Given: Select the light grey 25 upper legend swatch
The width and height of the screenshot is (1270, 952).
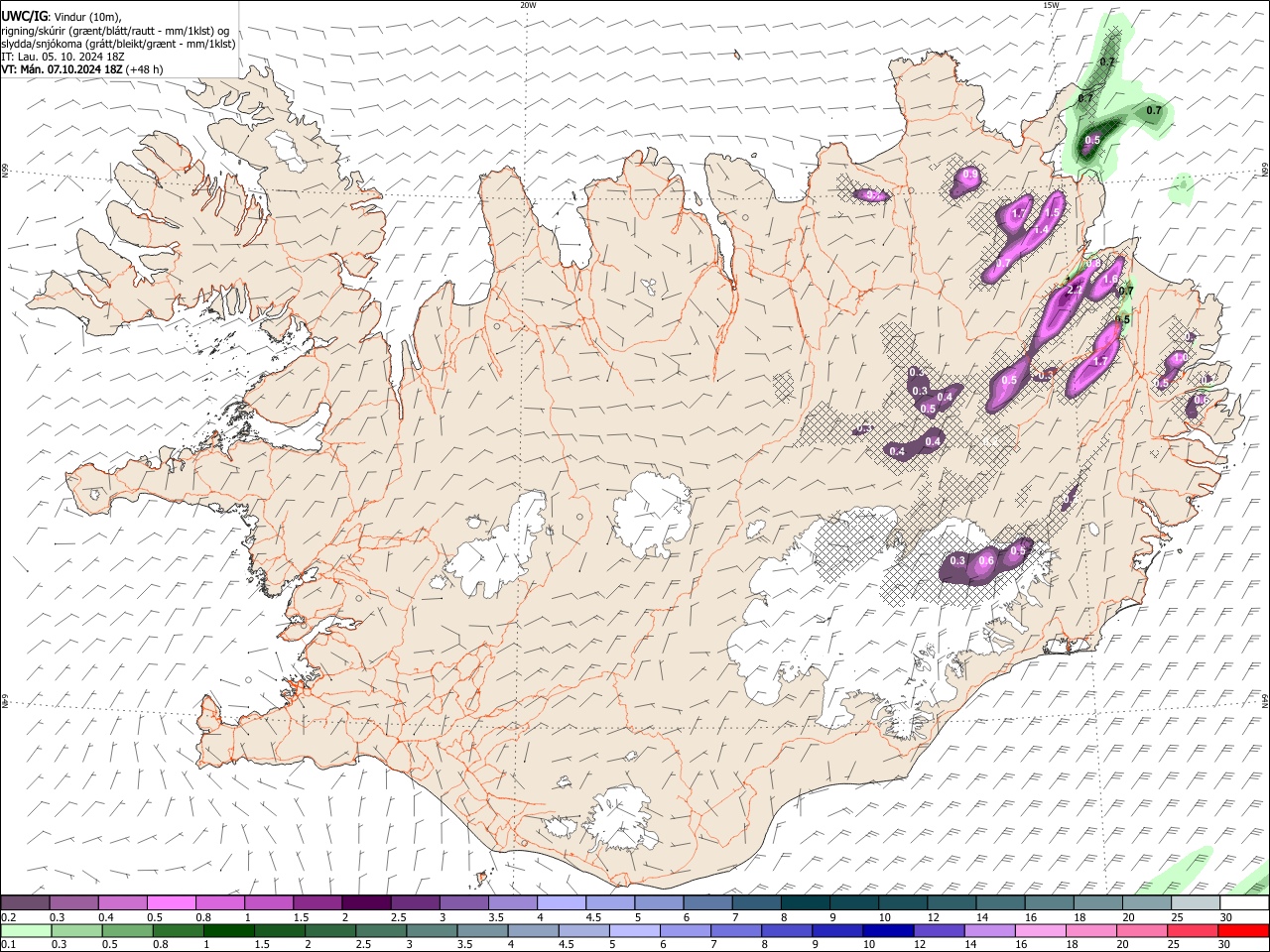Looking at the screenshot, I should click(x=1195, y=903).
